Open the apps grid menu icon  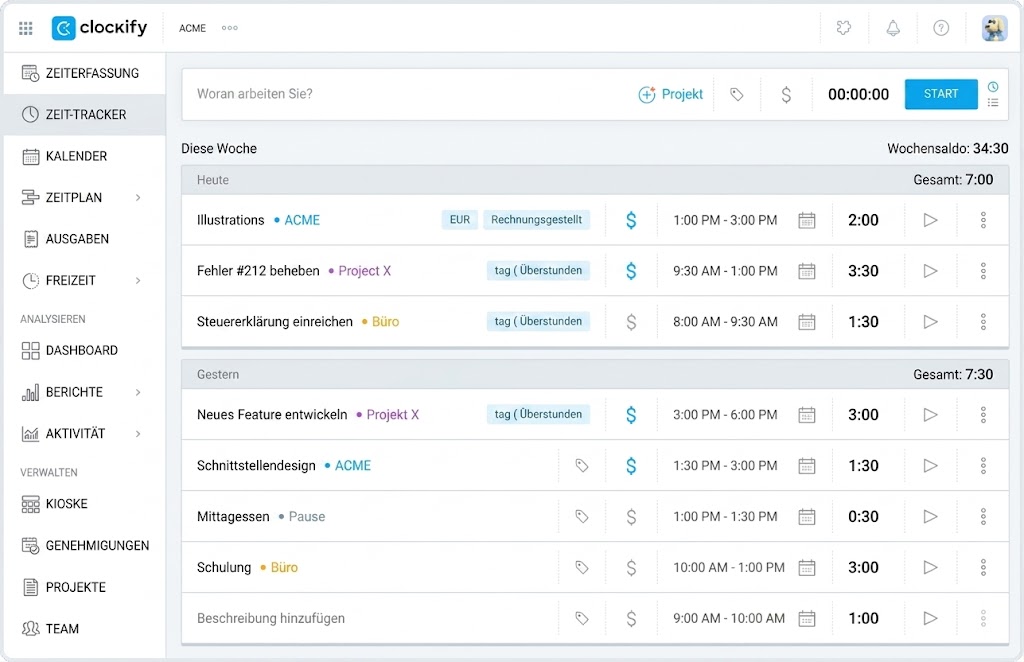(26, 28)
